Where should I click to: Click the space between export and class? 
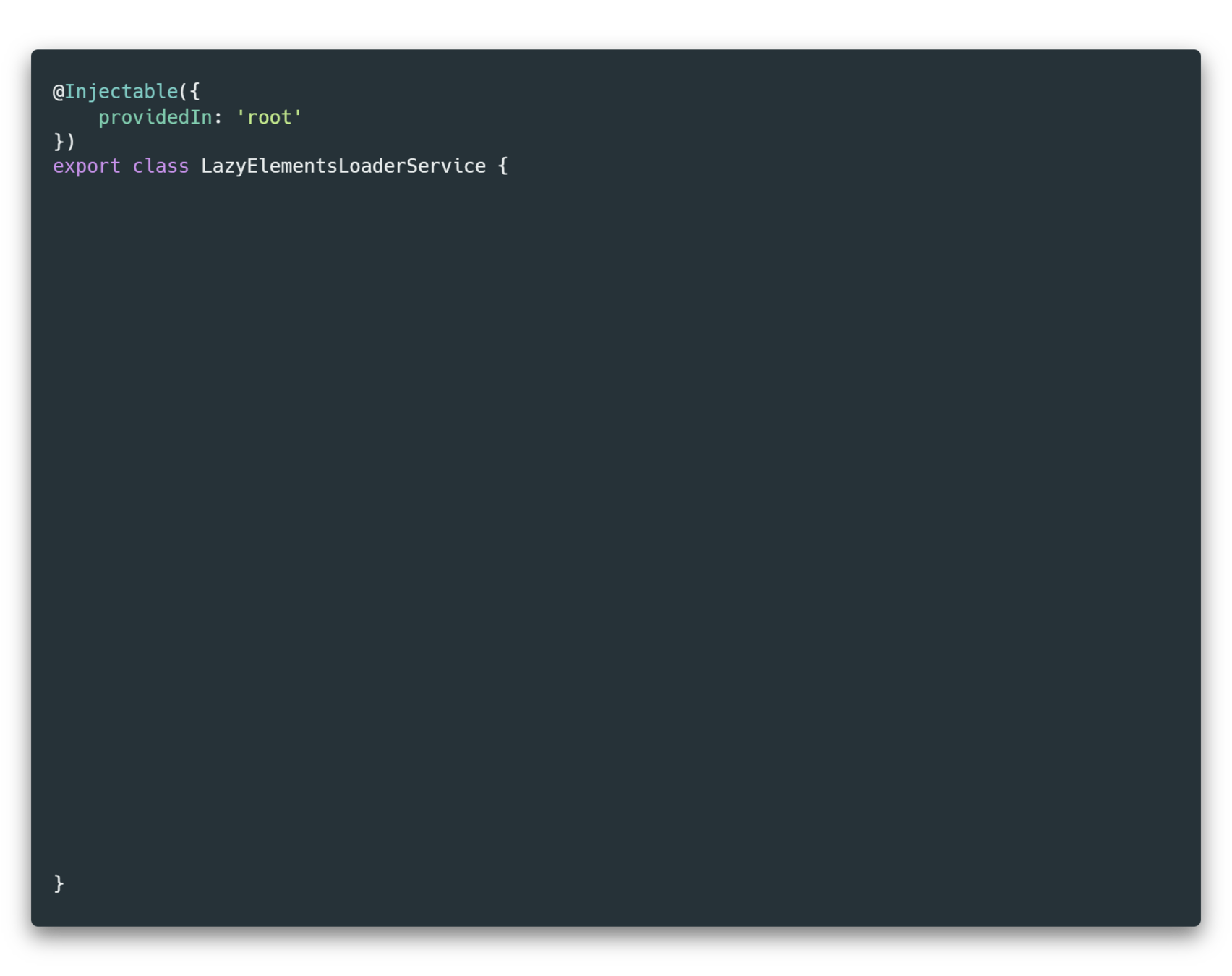pyautogui.click(x=127, y=167)
